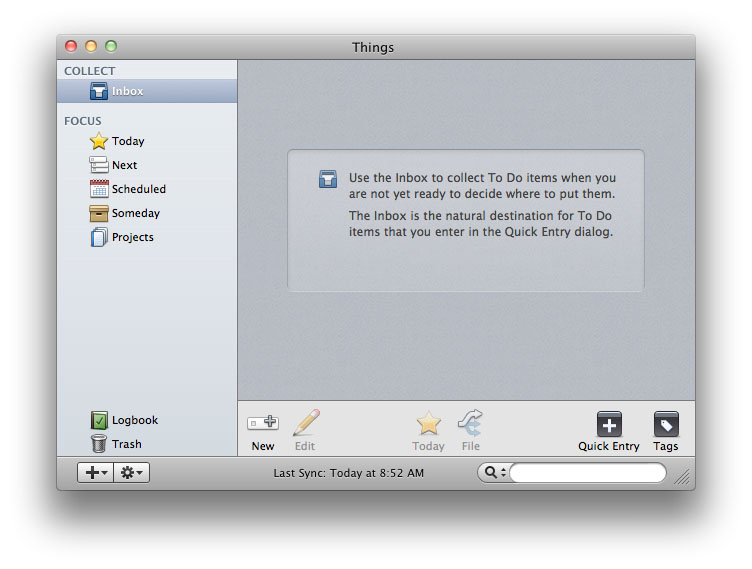Click the Last Sync status text
Screen dimensions: 752x569
[349, 473]
